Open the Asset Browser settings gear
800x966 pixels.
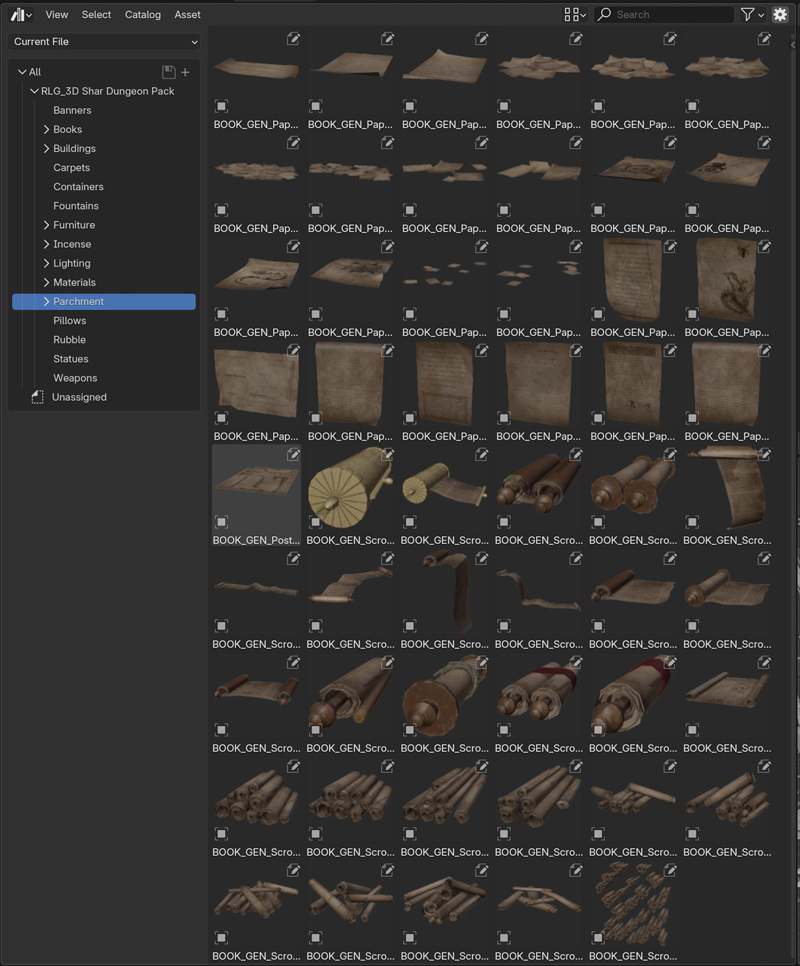pyautogui.click(x=780, y=14)
